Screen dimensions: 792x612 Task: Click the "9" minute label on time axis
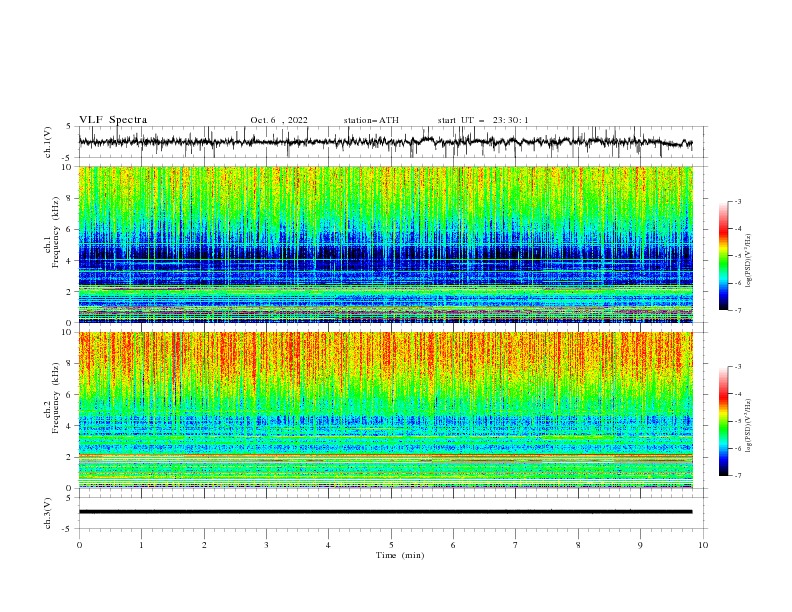point(640,545)
